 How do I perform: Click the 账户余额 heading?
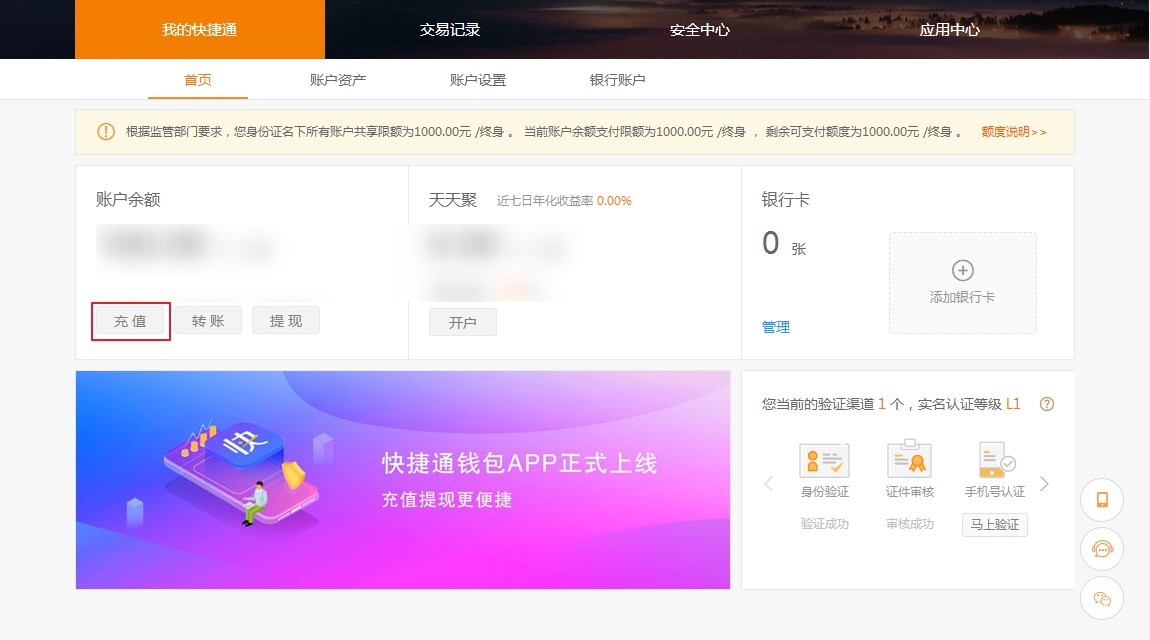pos(128,199)
